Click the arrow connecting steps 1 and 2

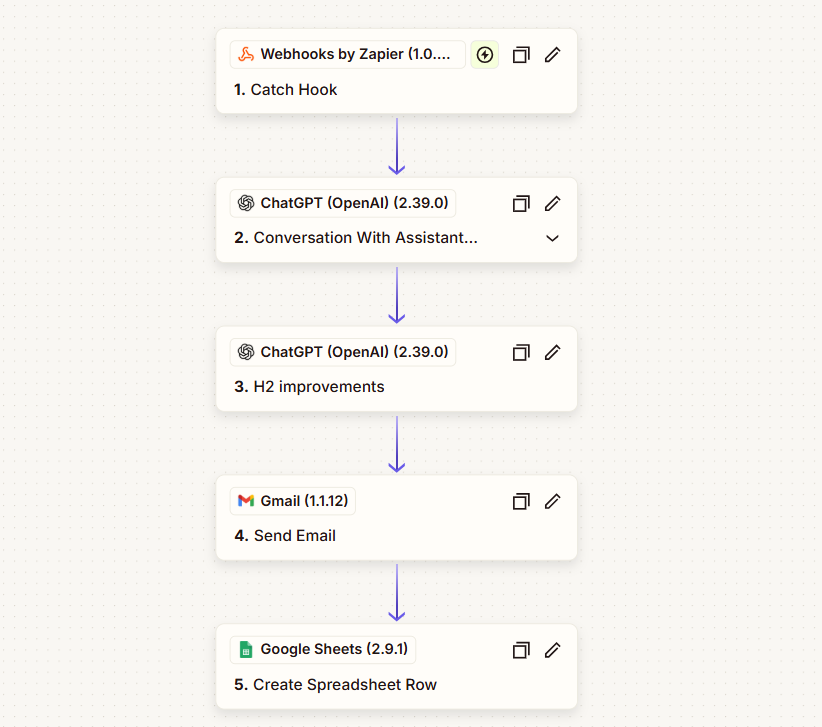(397, 146)
